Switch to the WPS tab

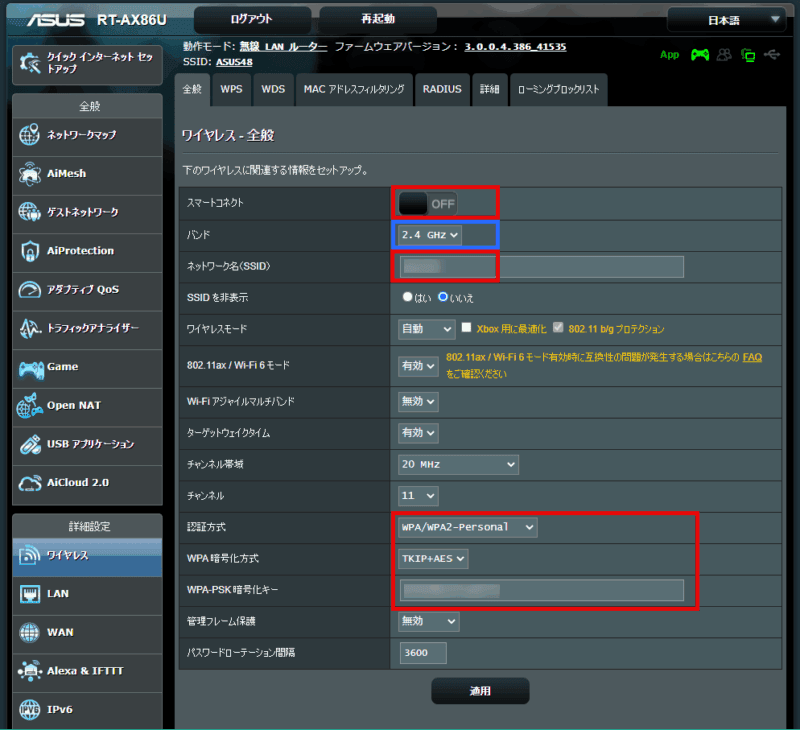pos(231,89)
